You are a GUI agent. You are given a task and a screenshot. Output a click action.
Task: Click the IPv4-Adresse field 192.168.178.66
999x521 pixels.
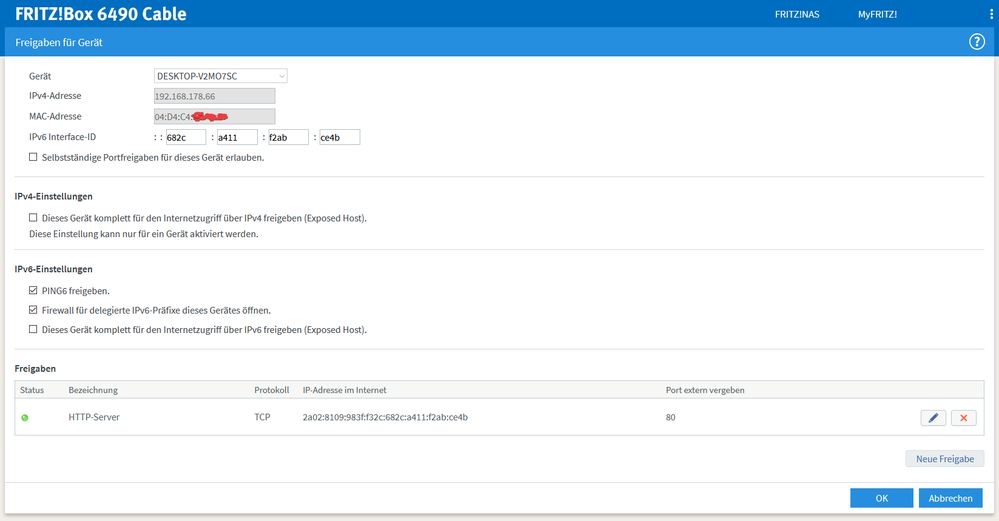click(x=215, y=96)
